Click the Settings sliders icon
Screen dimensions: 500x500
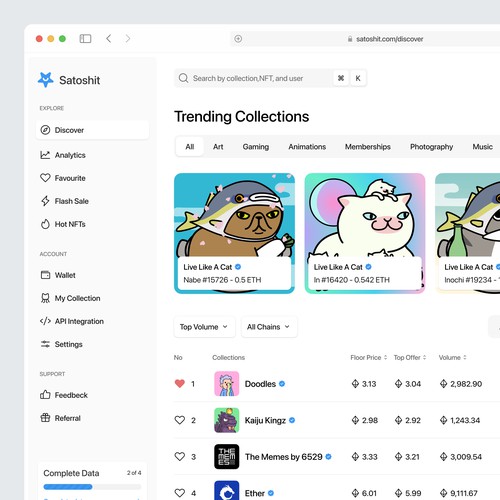tap(45, 344)
